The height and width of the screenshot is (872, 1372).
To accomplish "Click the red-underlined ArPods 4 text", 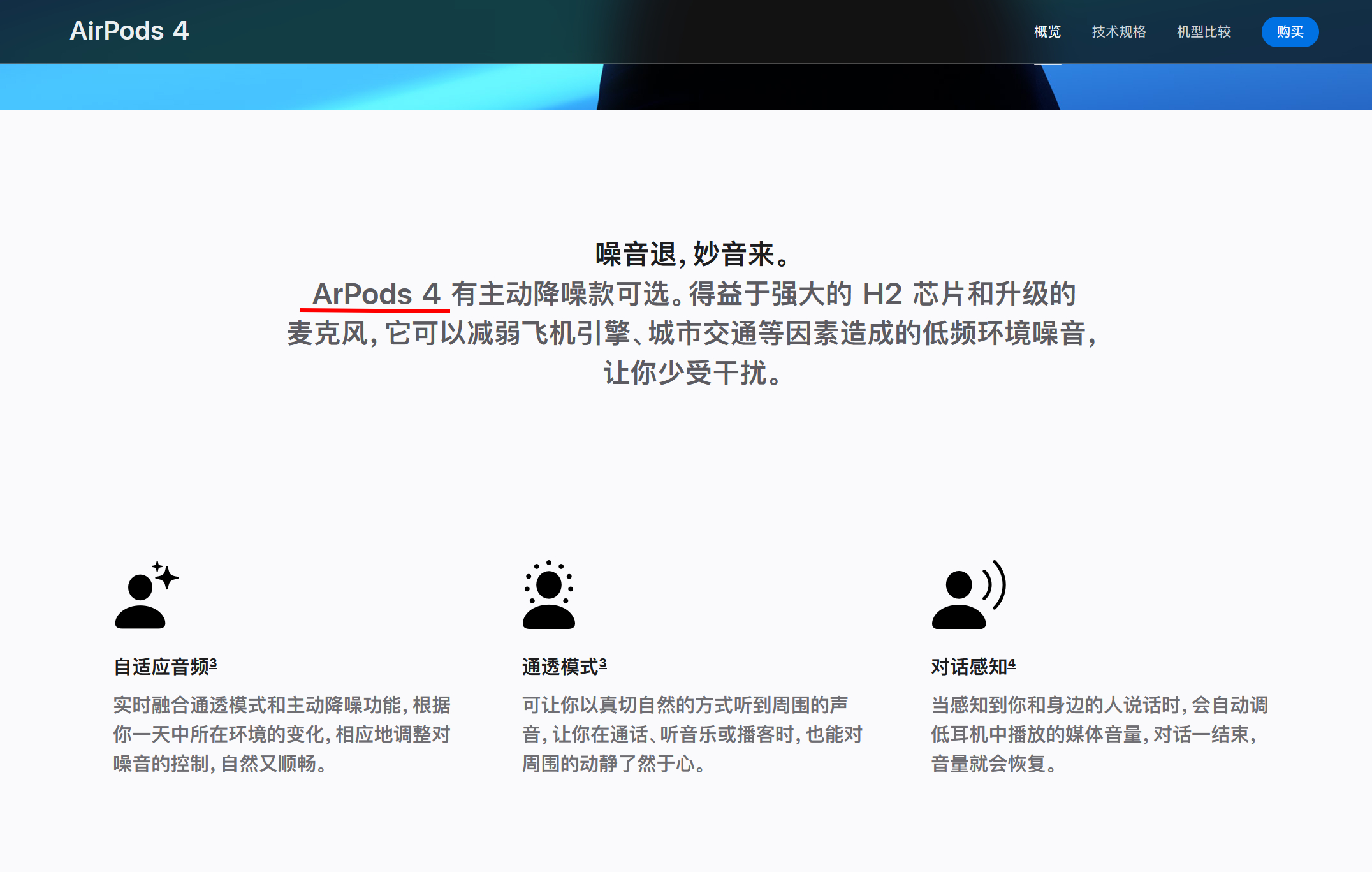I will coord(376,294).
